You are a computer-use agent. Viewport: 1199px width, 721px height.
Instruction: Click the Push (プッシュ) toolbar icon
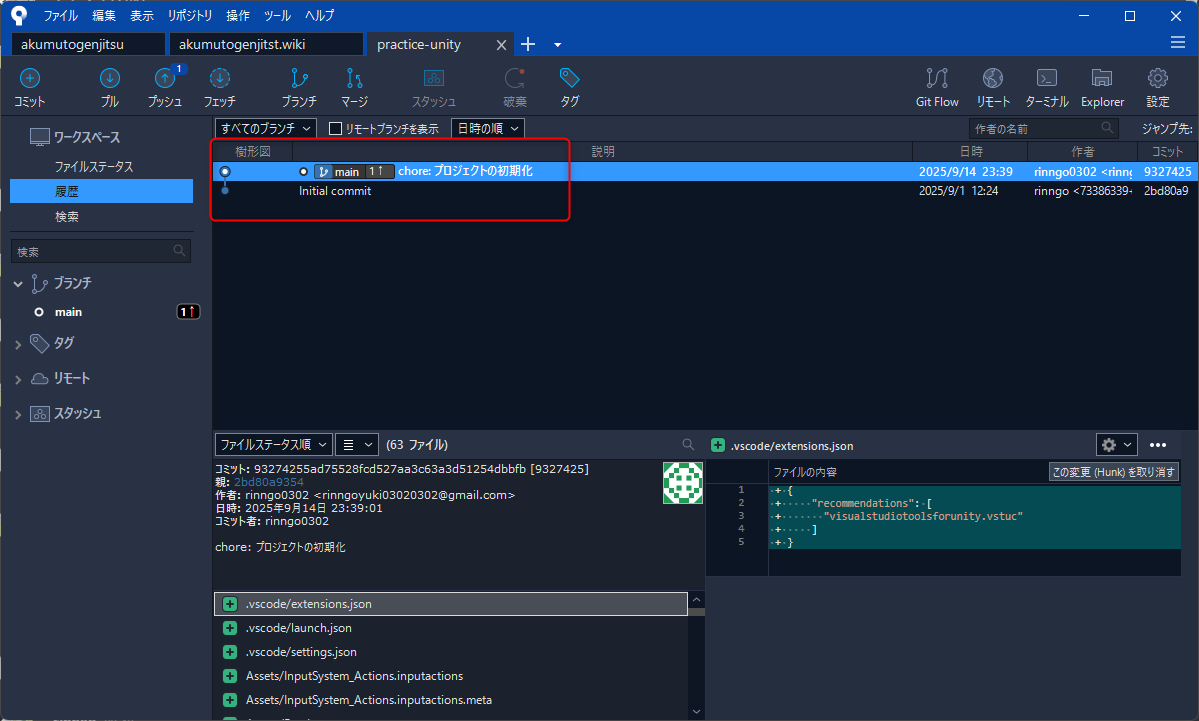pos(164,78)
